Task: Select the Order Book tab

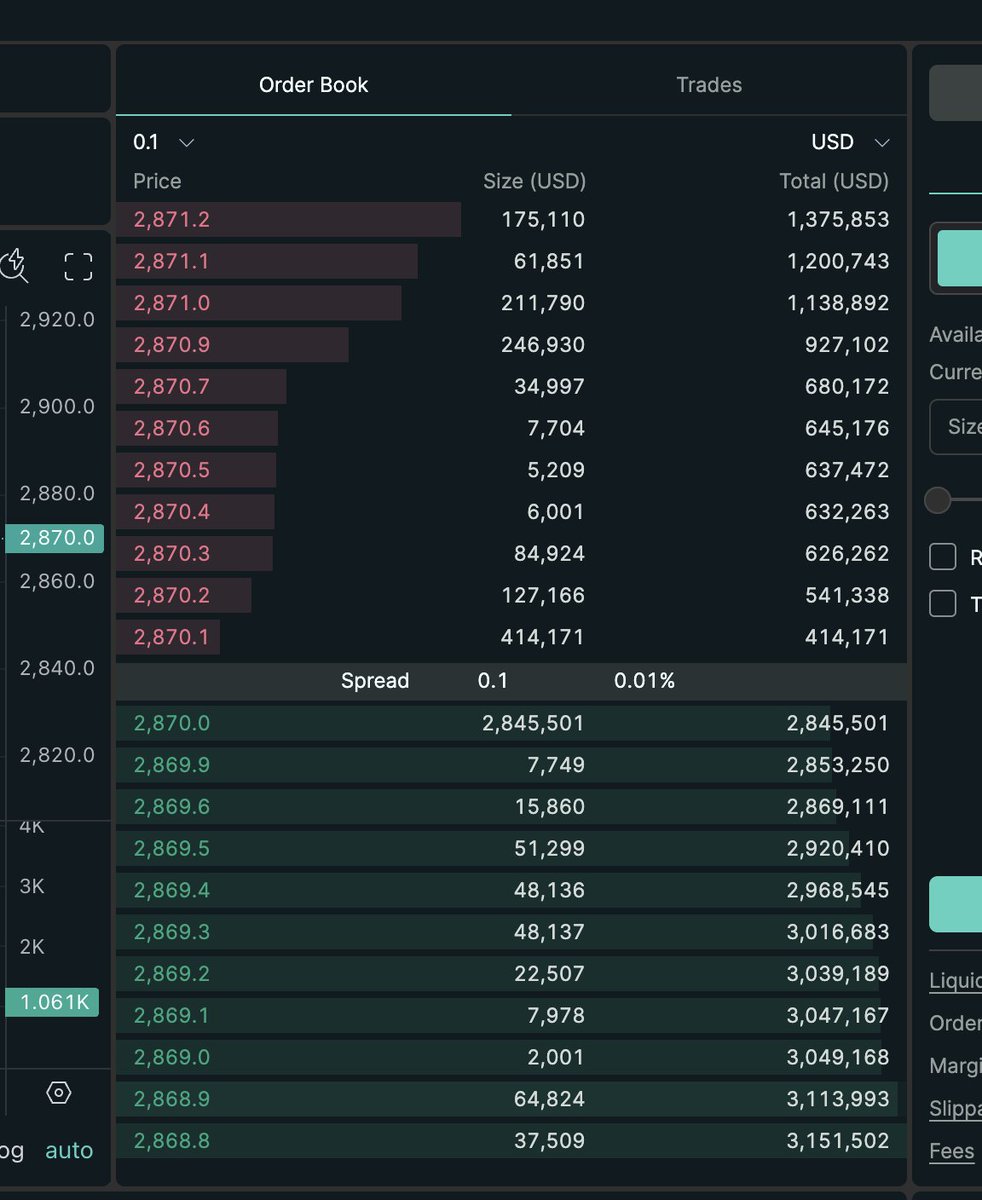Action: point(313,85)
